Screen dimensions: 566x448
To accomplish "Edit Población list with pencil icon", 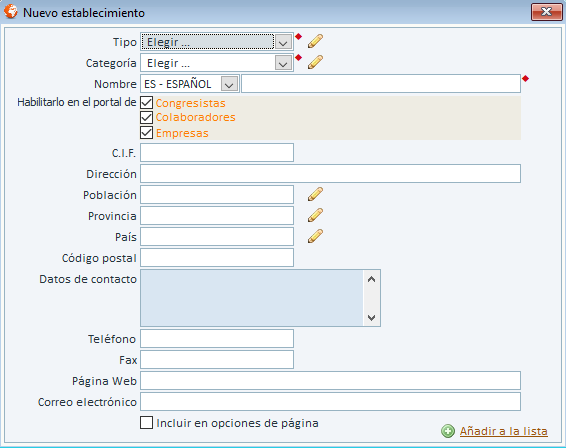I will [x=315, y=194].
